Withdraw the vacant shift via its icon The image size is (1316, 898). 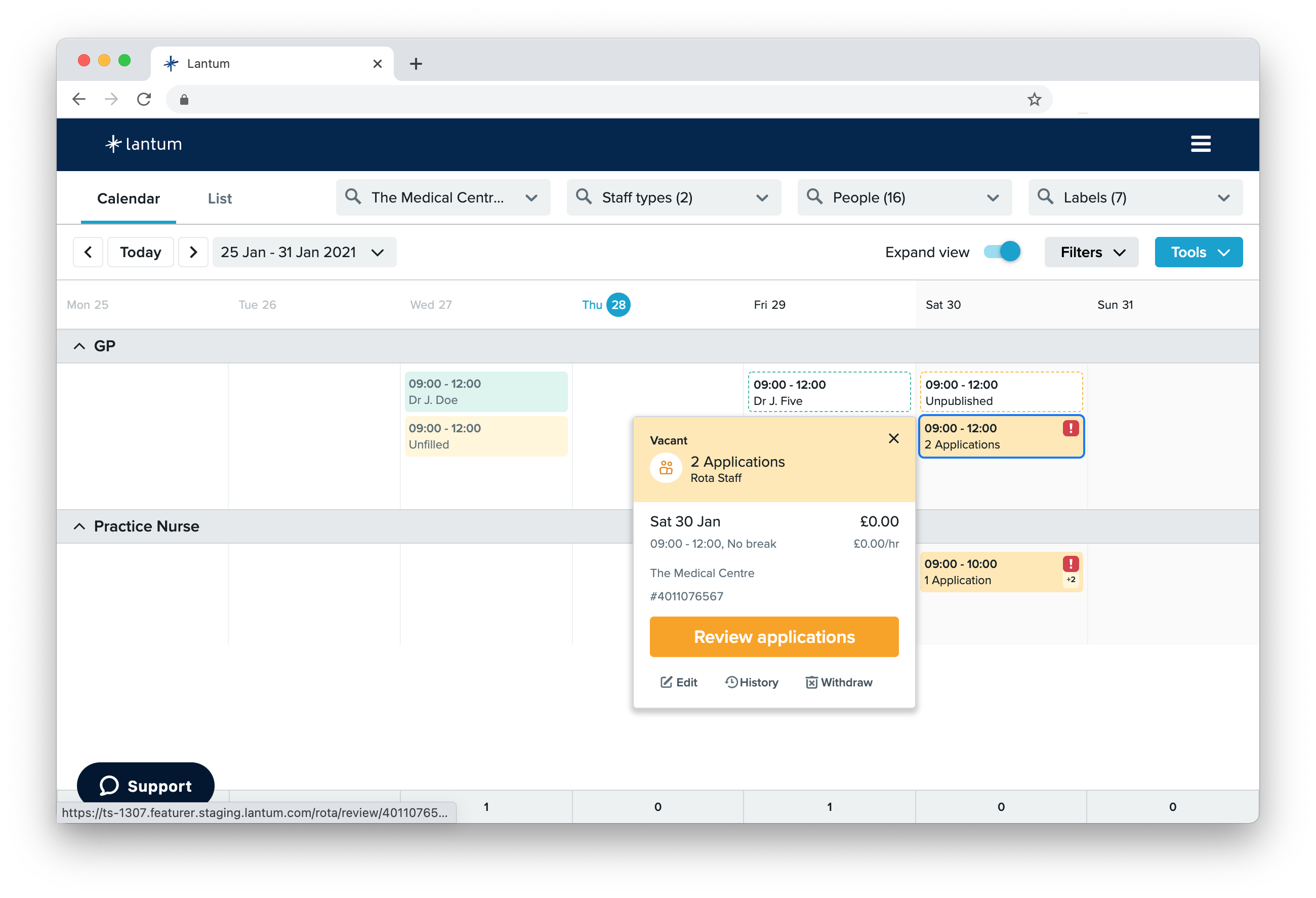[x=838, y=682]
